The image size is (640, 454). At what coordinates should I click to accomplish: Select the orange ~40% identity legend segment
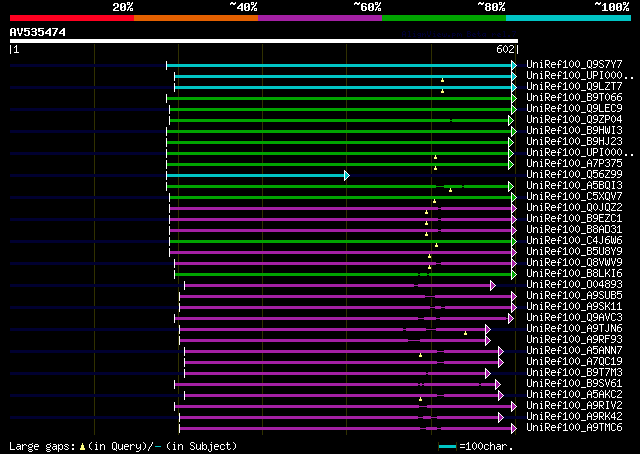(196, 18)
